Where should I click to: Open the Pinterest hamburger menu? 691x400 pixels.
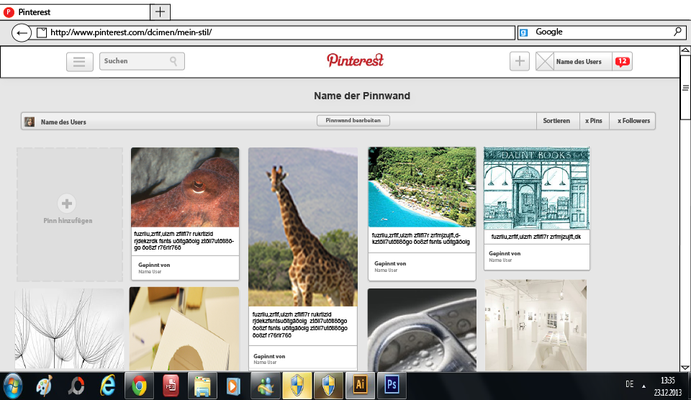click(80, 62)
